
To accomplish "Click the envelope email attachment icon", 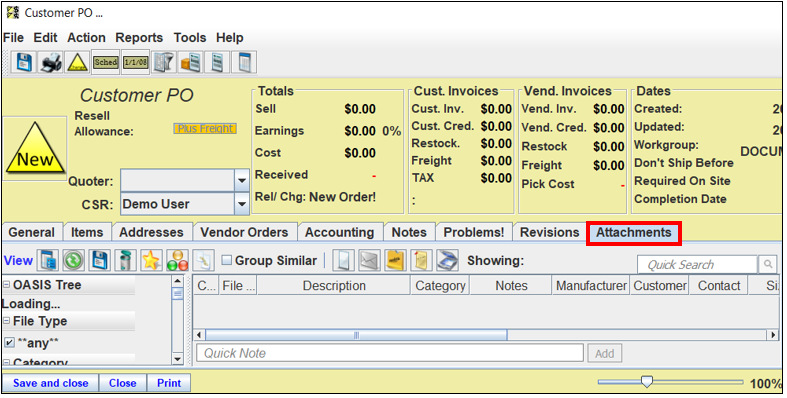I will pyautogui.click(x=369, y=260).
